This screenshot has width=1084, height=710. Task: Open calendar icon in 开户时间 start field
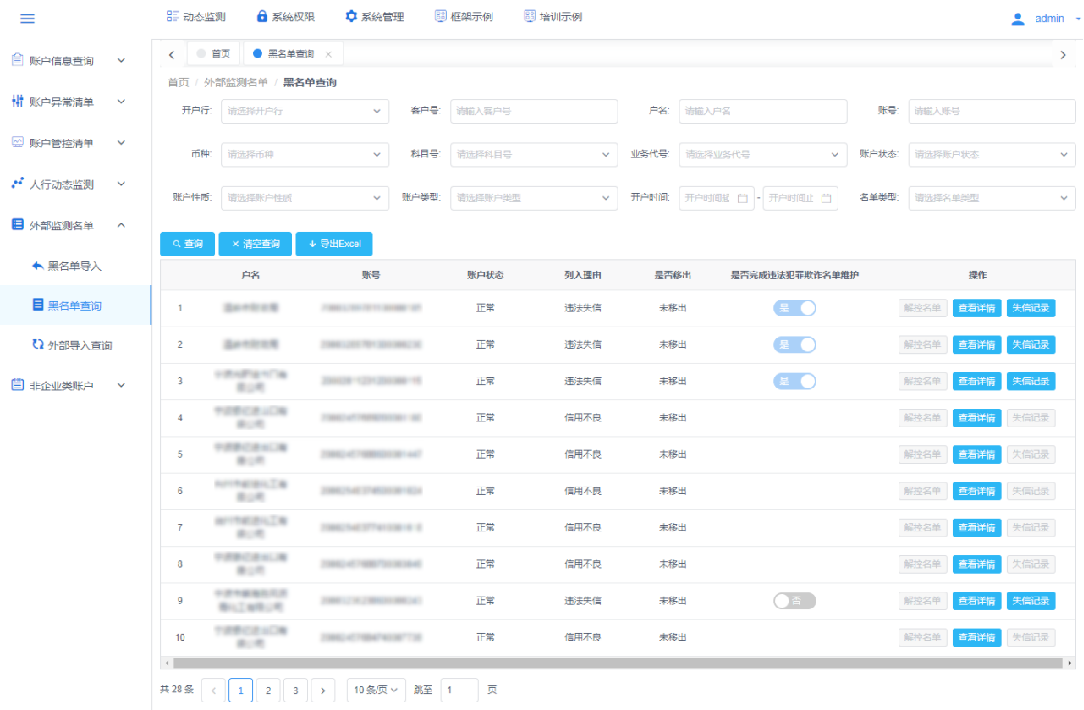pyautogui.click(x=742, y=198)
